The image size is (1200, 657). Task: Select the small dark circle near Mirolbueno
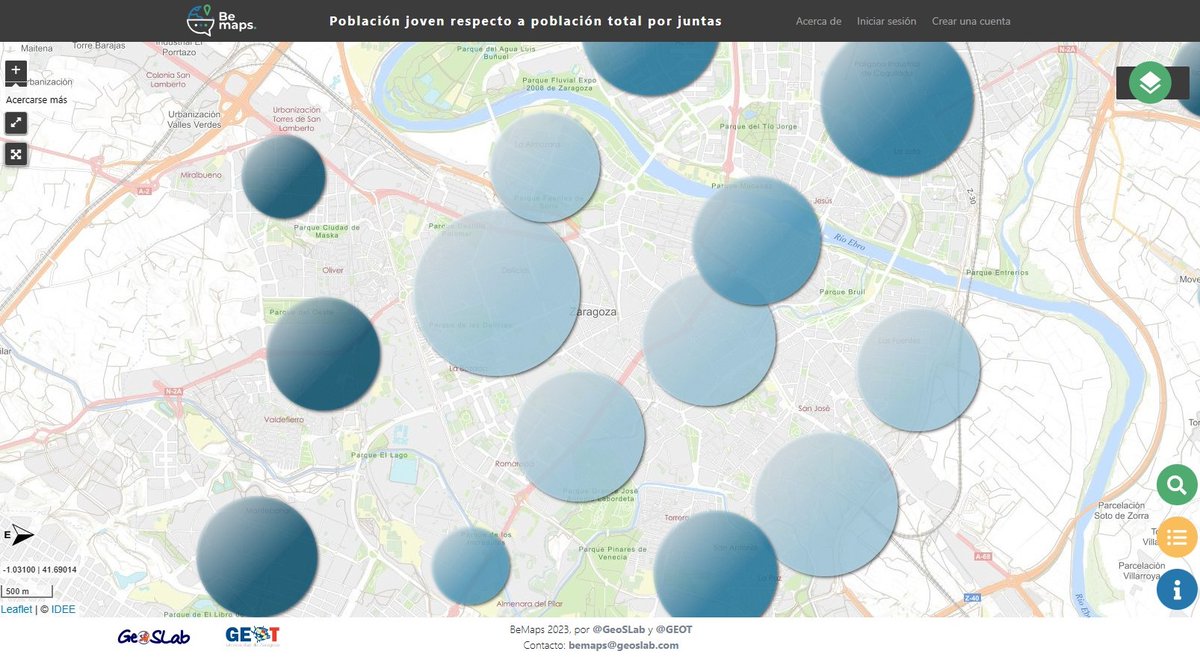[284, 177]
